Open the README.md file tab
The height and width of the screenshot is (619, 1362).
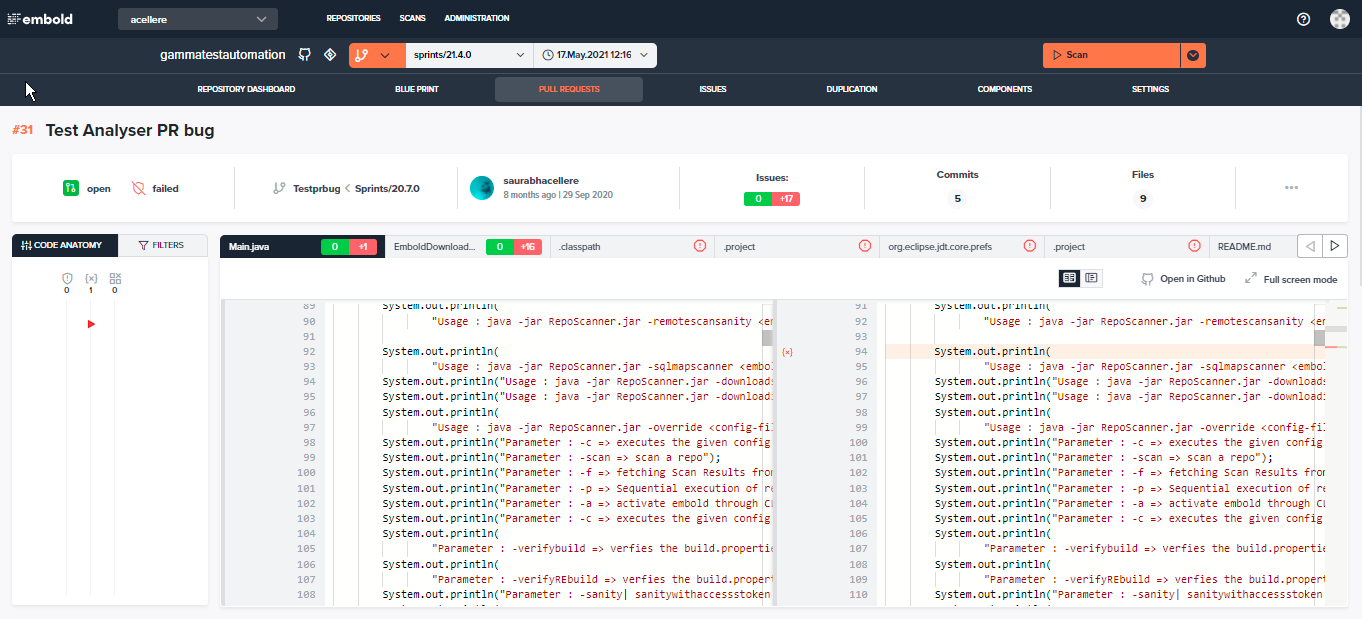click(1251, 246)
